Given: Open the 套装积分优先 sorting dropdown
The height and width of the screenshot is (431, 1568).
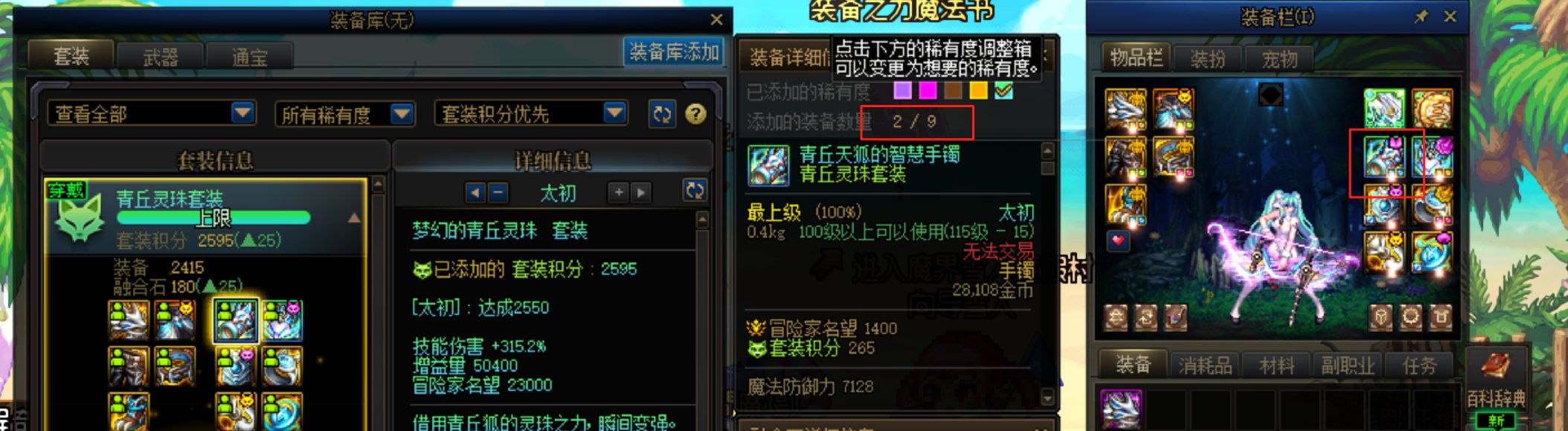Looking at the screenshot, I should 531,114.
